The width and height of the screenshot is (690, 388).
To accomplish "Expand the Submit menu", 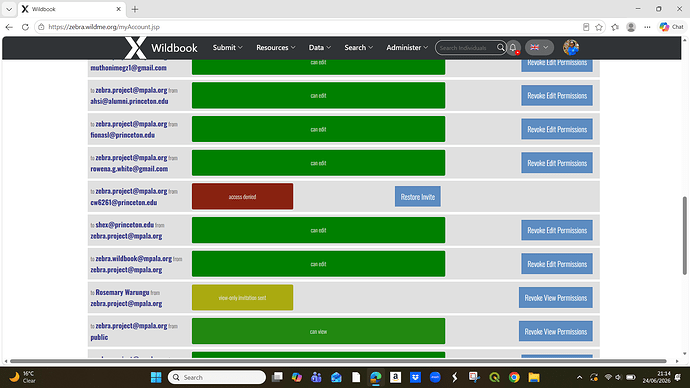I will pos(228,48).
